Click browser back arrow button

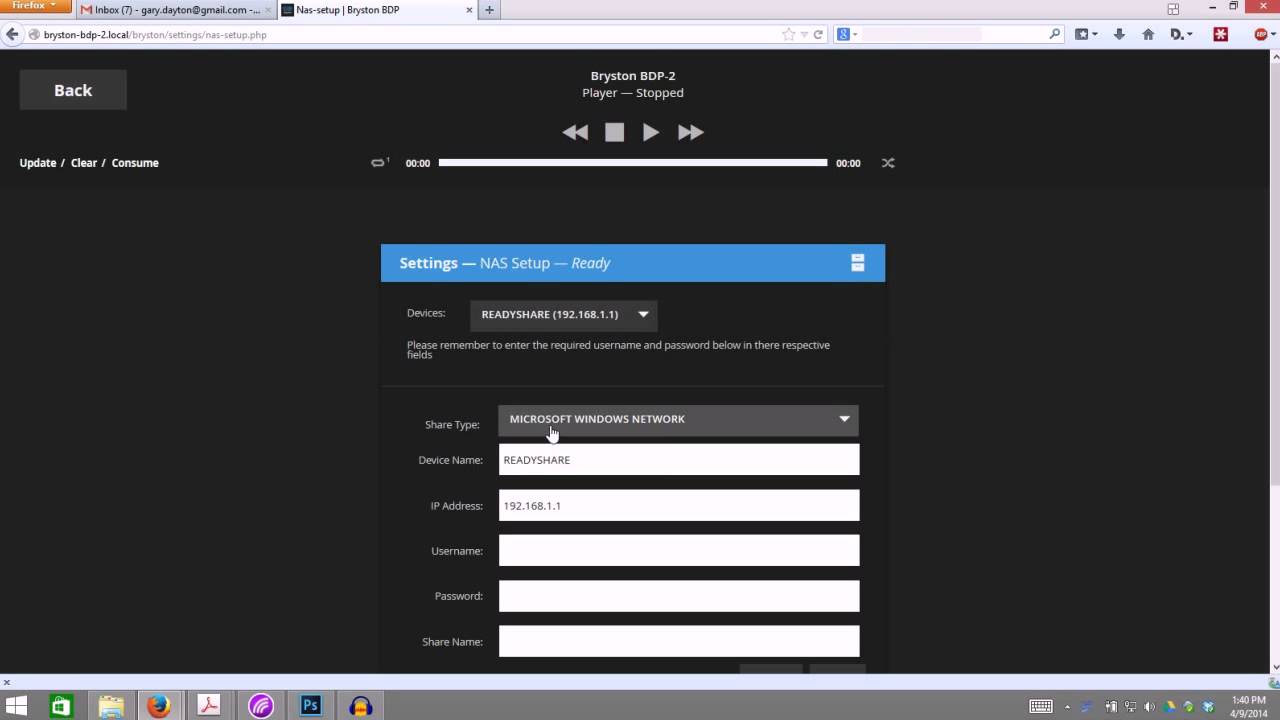[12, 34]
